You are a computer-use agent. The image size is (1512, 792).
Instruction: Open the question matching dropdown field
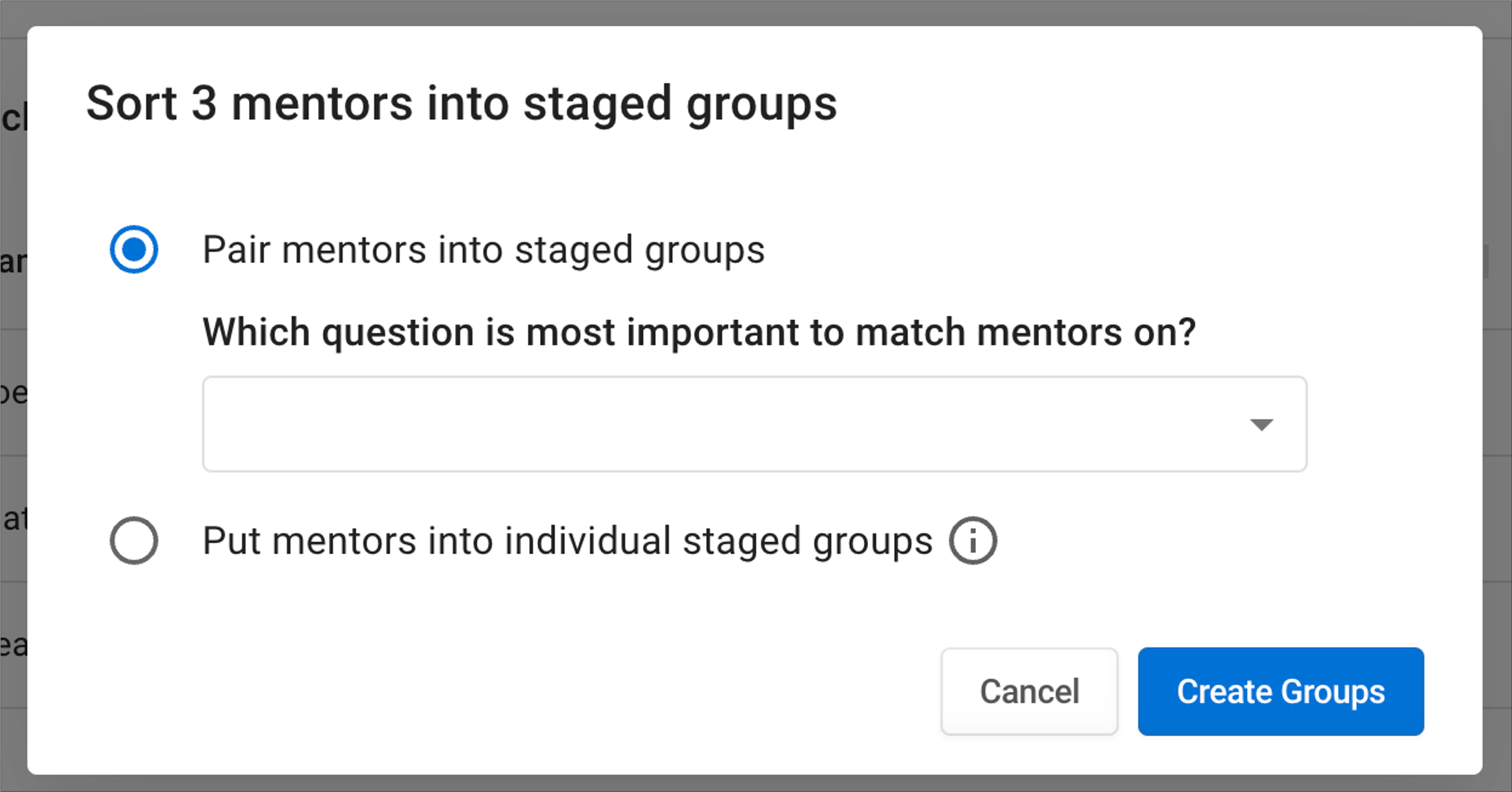pos(755,424)
